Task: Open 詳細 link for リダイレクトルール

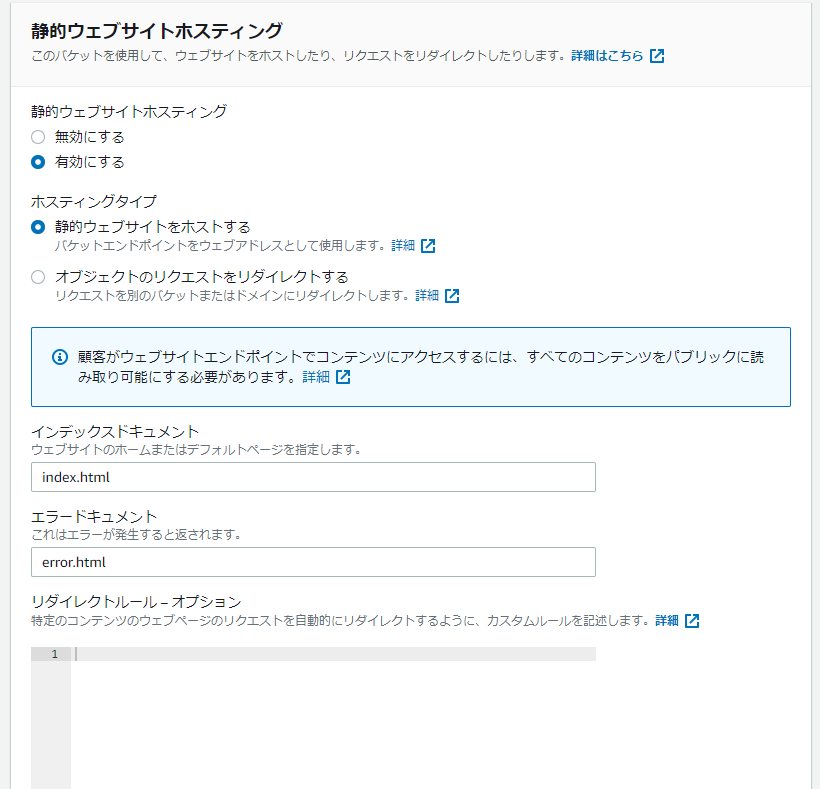Action: [x=667, y=621]
